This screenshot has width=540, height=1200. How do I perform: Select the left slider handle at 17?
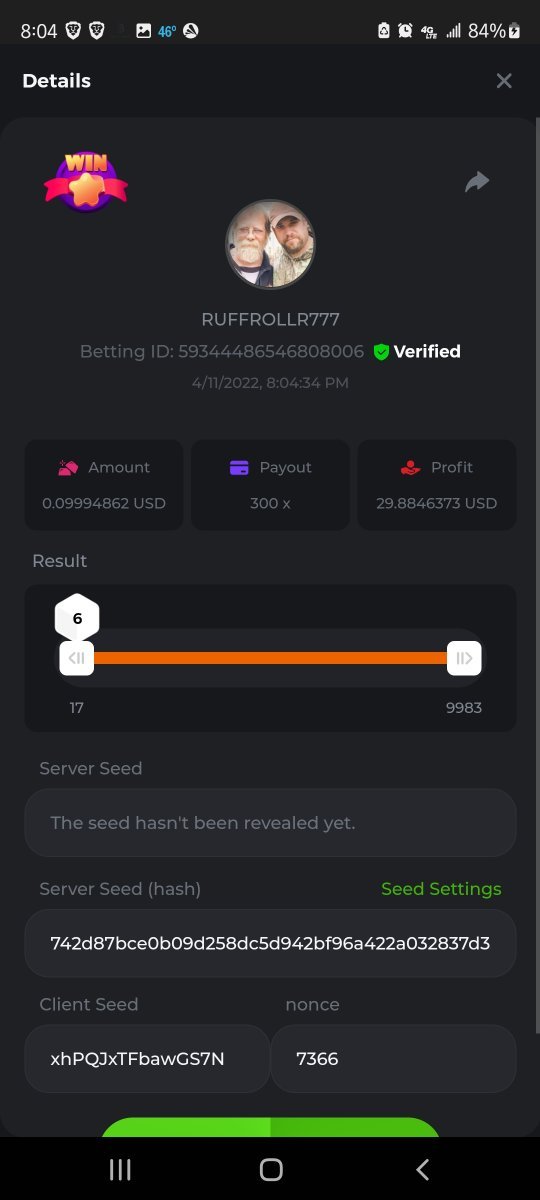(x=77, y=658)
